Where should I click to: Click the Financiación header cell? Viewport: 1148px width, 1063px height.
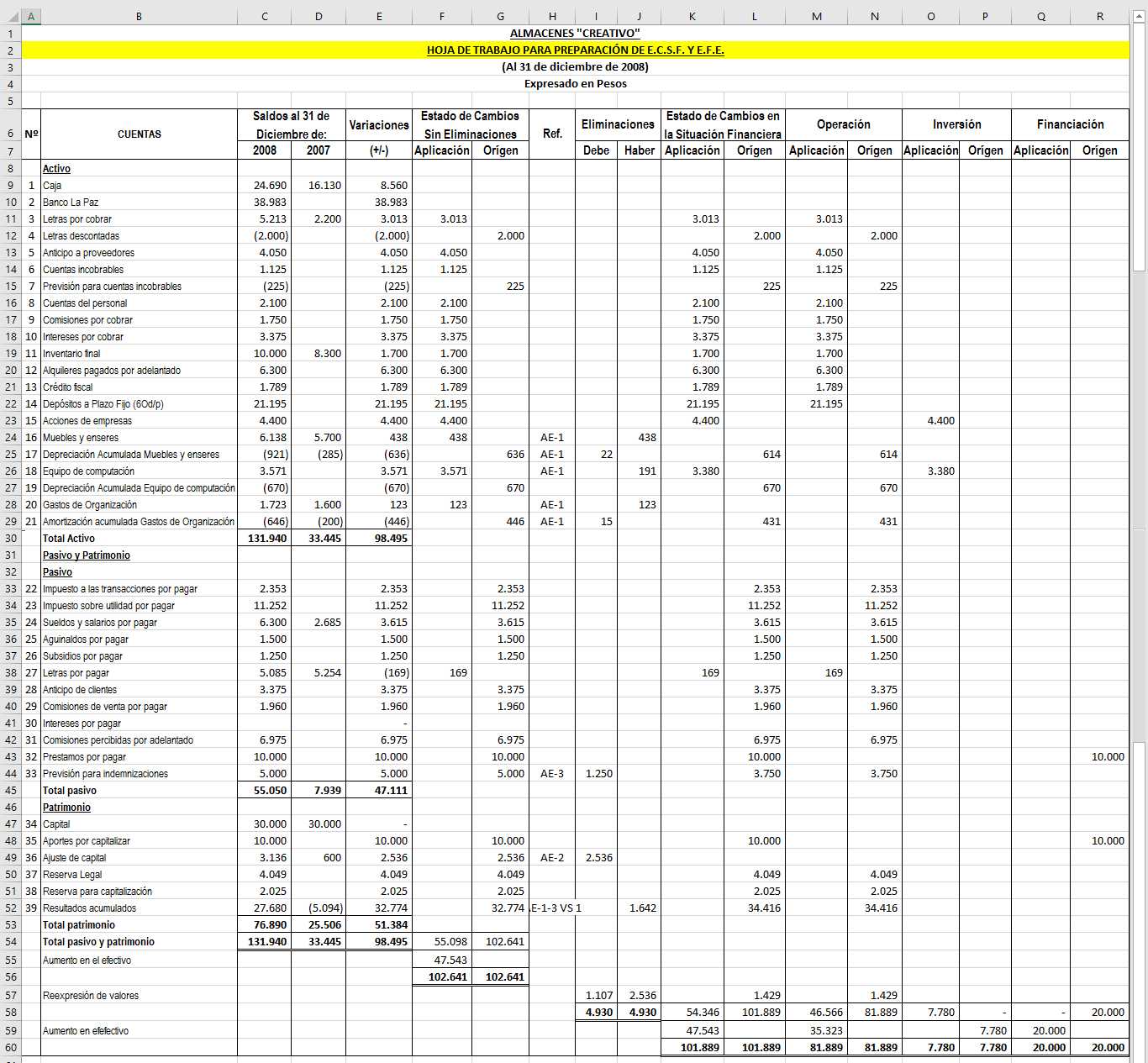[1070, 124]
